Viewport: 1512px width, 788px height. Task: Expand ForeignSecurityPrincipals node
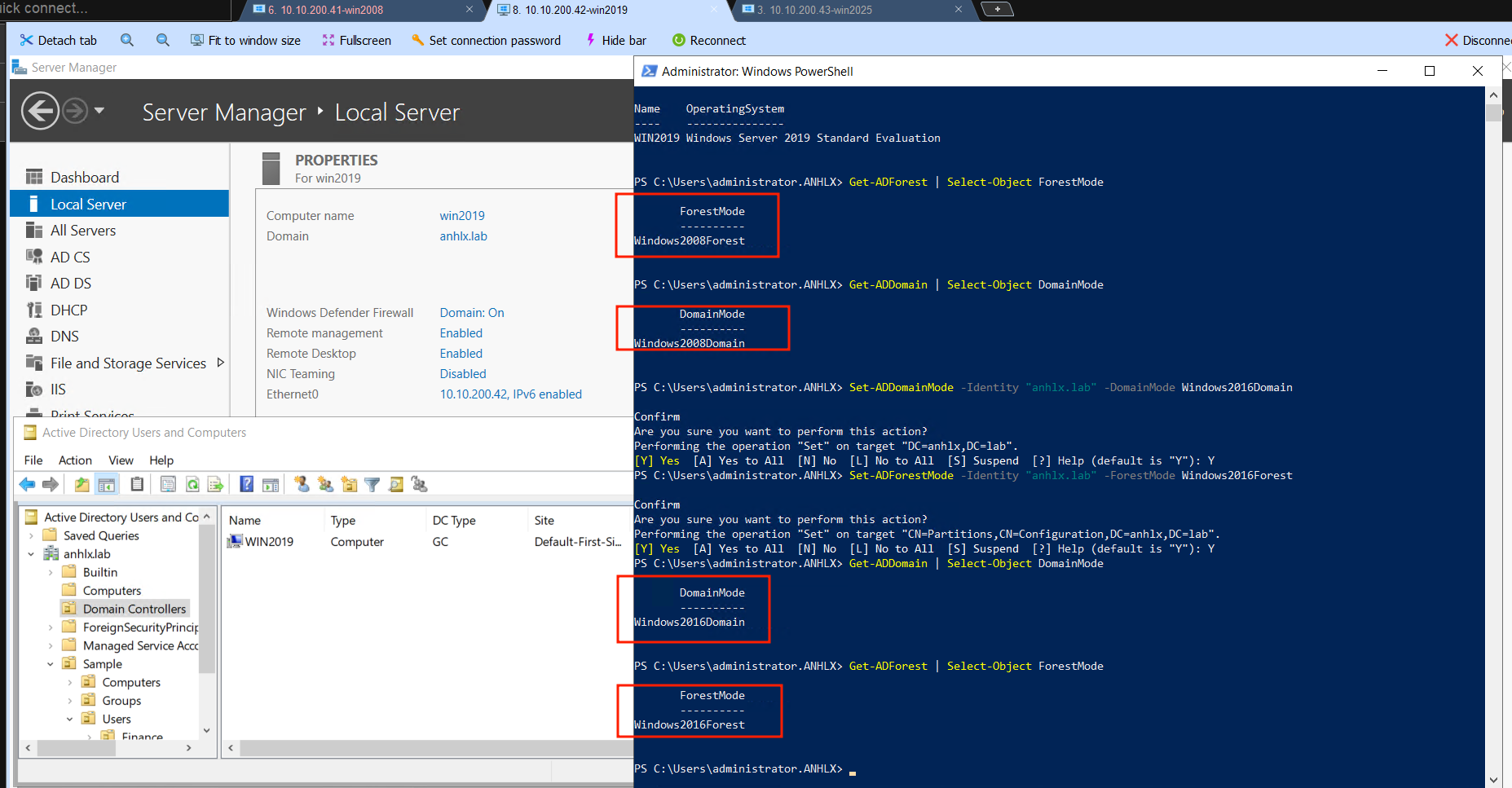click(x=51, y=627)
